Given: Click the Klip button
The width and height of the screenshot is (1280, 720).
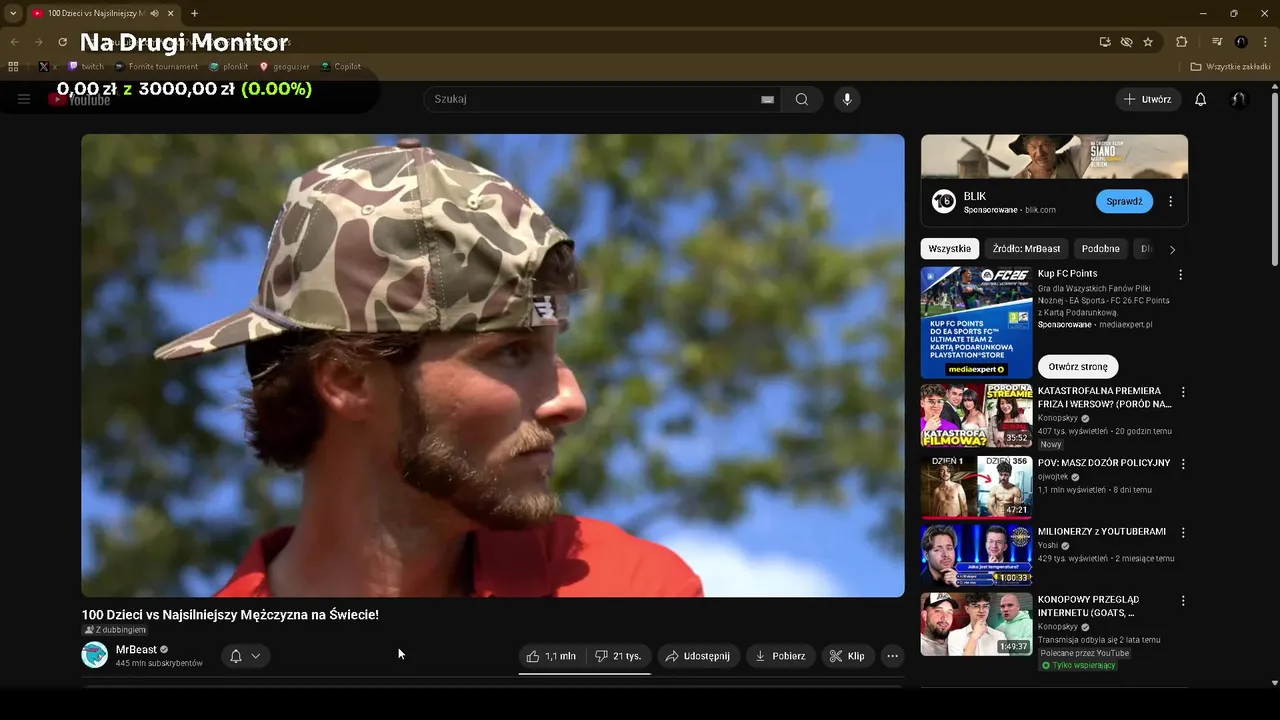Looking at the screenshot, I should tap(847, 656).
